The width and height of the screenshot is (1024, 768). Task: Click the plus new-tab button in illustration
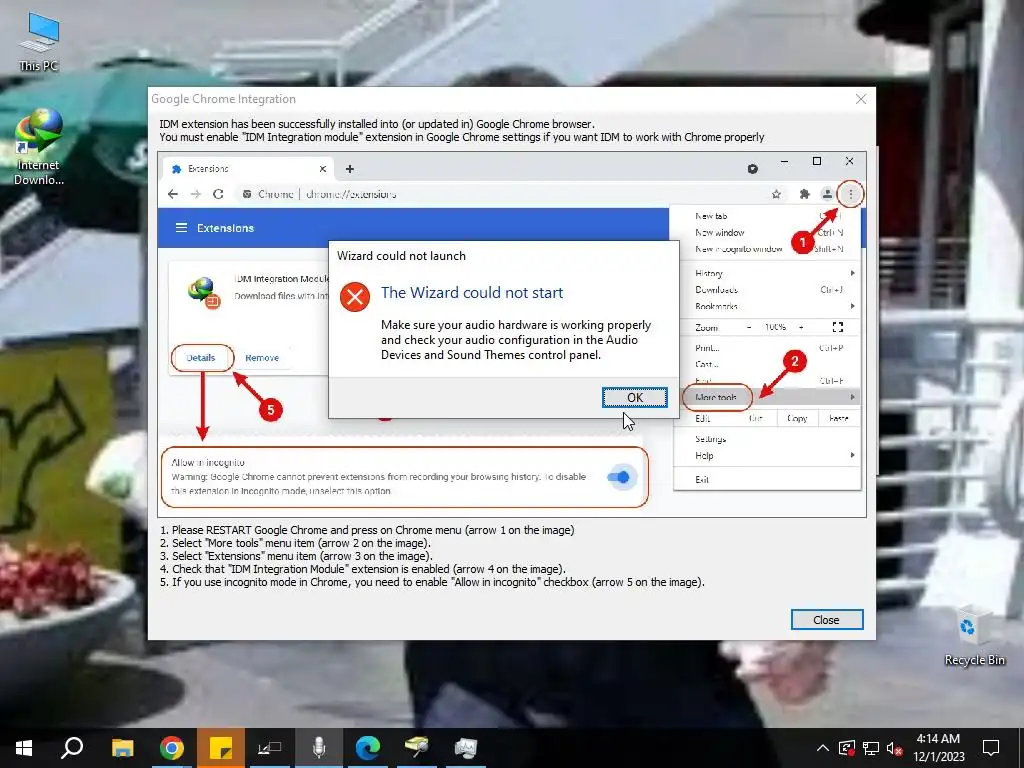[x=350, y=169]
